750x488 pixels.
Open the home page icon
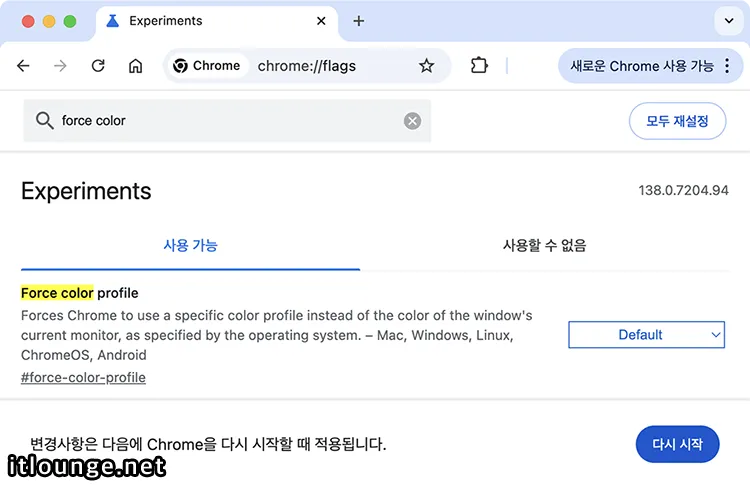click(135, 66)
